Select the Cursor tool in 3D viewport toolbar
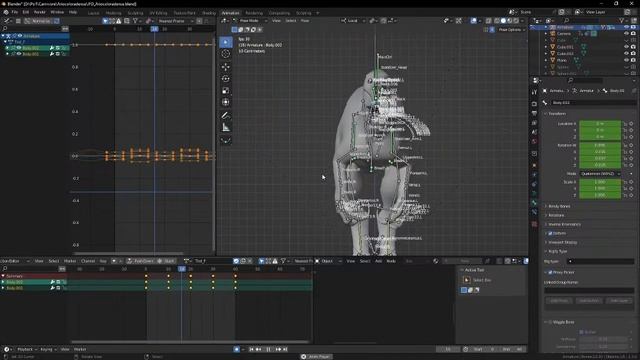This screenshot has width=640, height=360. 226,54
